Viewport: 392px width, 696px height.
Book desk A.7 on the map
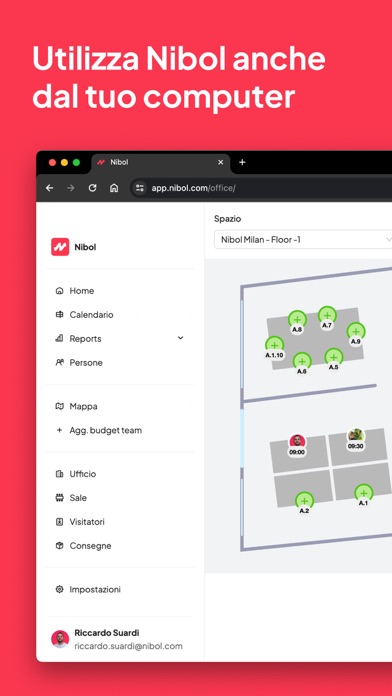[x=327, y=315]
